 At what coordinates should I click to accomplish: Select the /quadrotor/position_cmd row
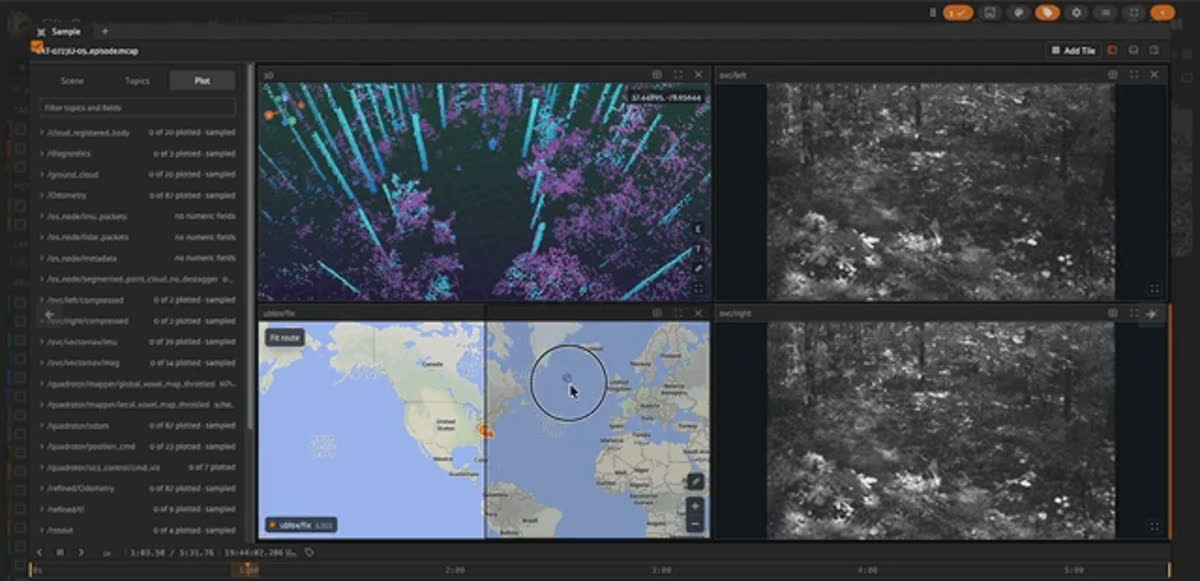(x=138, y=446)
